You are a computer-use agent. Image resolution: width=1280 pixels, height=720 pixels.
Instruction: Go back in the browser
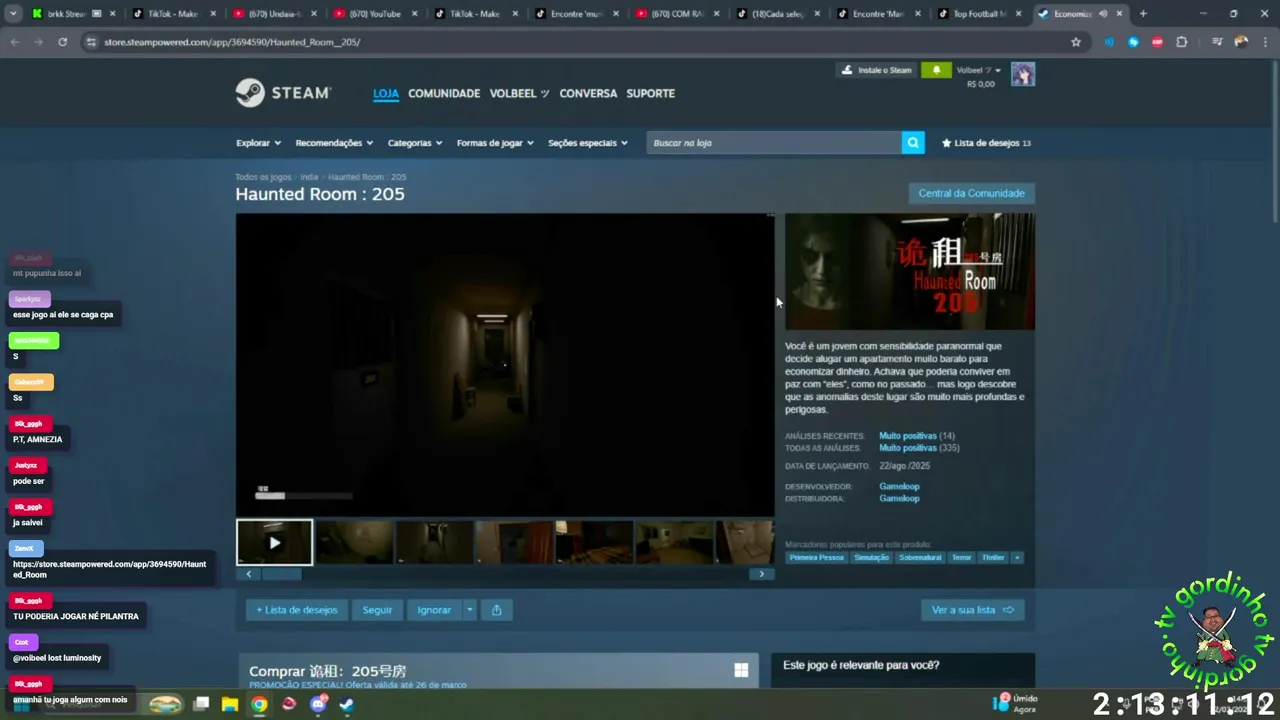[15, 42]
